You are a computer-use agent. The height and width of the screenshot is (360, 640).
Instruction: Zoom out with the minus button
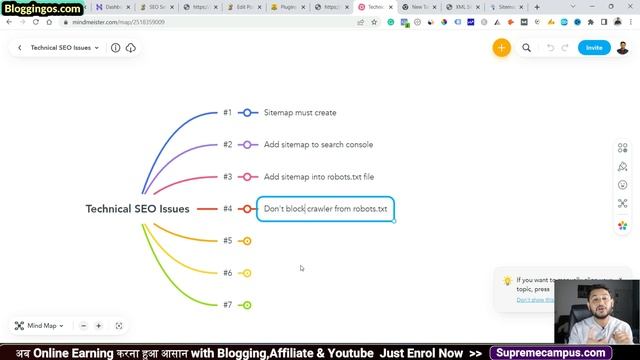(84, 326)
